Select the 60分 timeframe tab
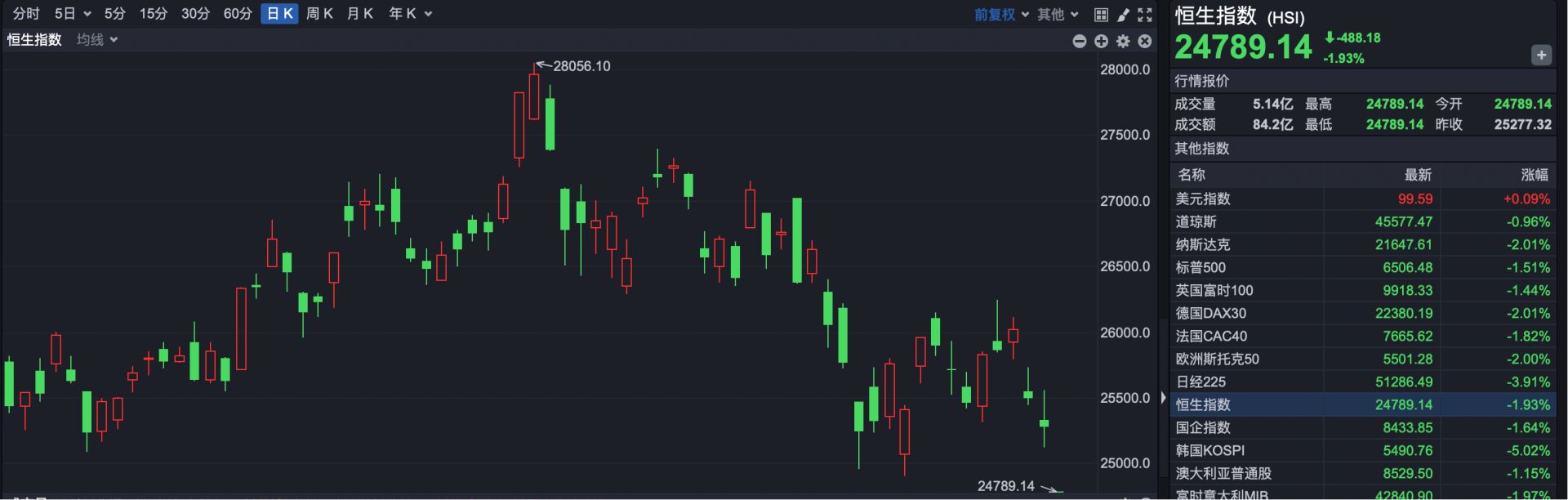This screenshot has width=1568, height=500. click(238, 14)
